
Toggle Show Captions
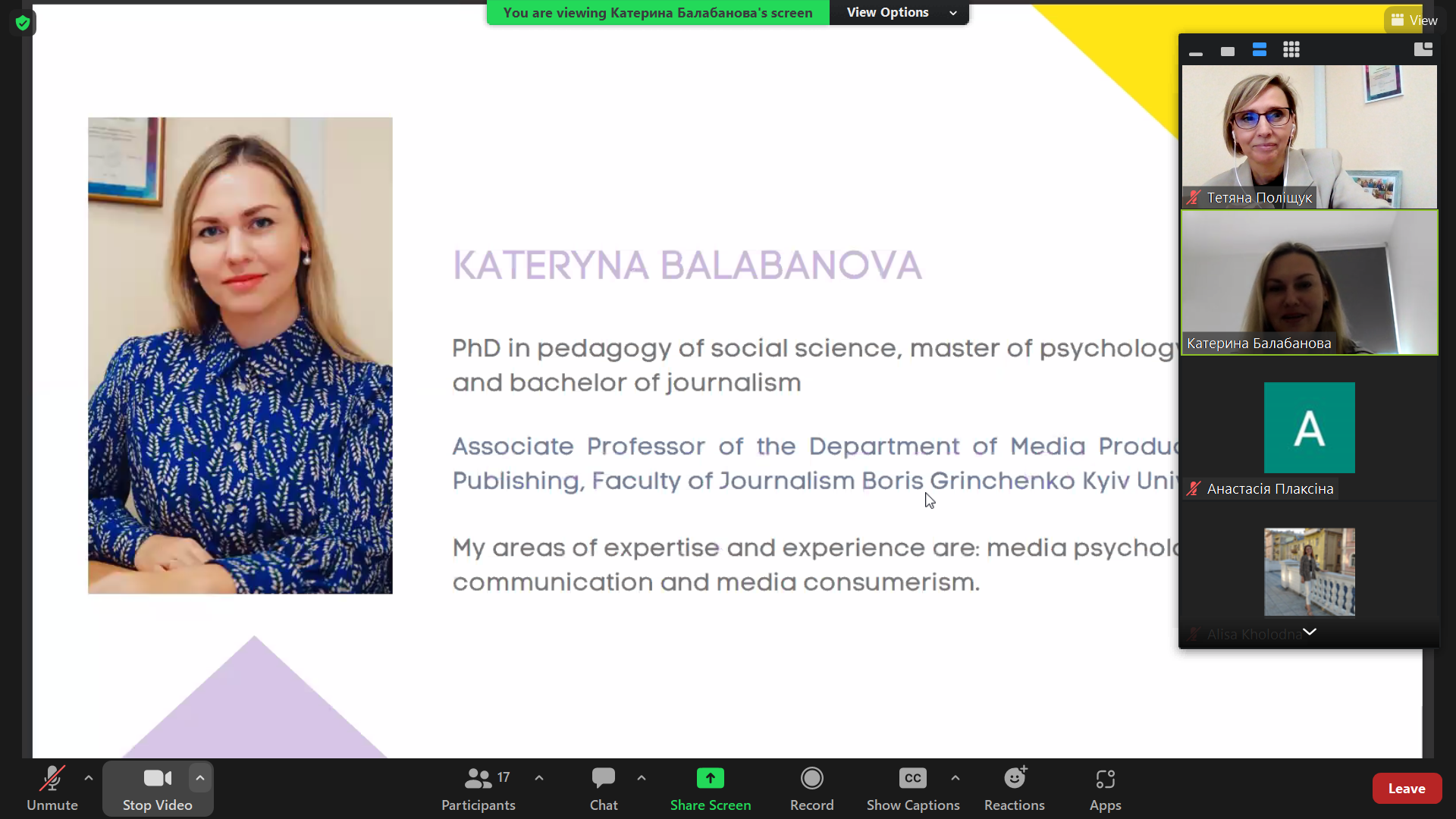913,789
